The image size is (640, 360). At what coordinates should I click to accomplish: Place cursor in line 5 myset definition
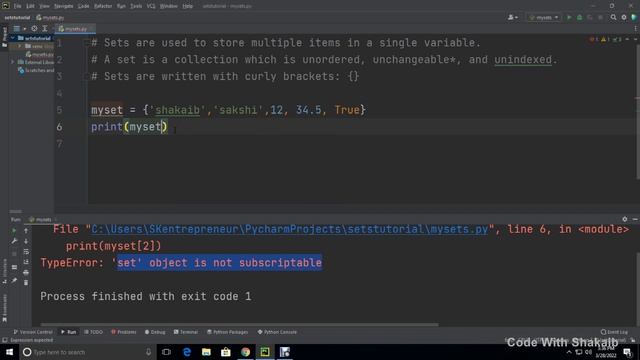click(x=228, y=110)
